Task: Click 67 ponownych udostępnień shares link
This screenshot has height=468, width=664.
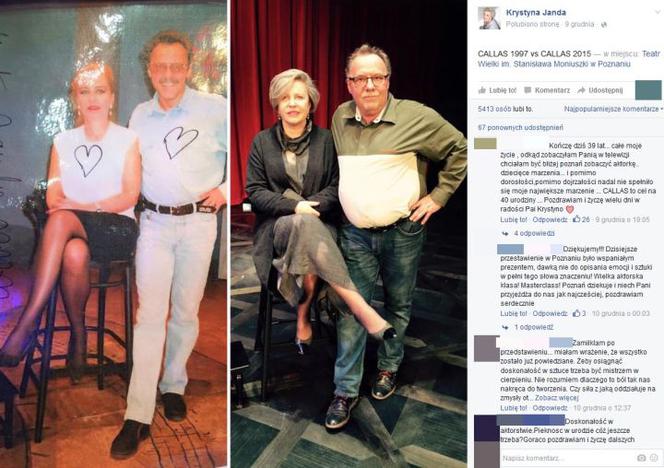Action: [x=520, y=127]
